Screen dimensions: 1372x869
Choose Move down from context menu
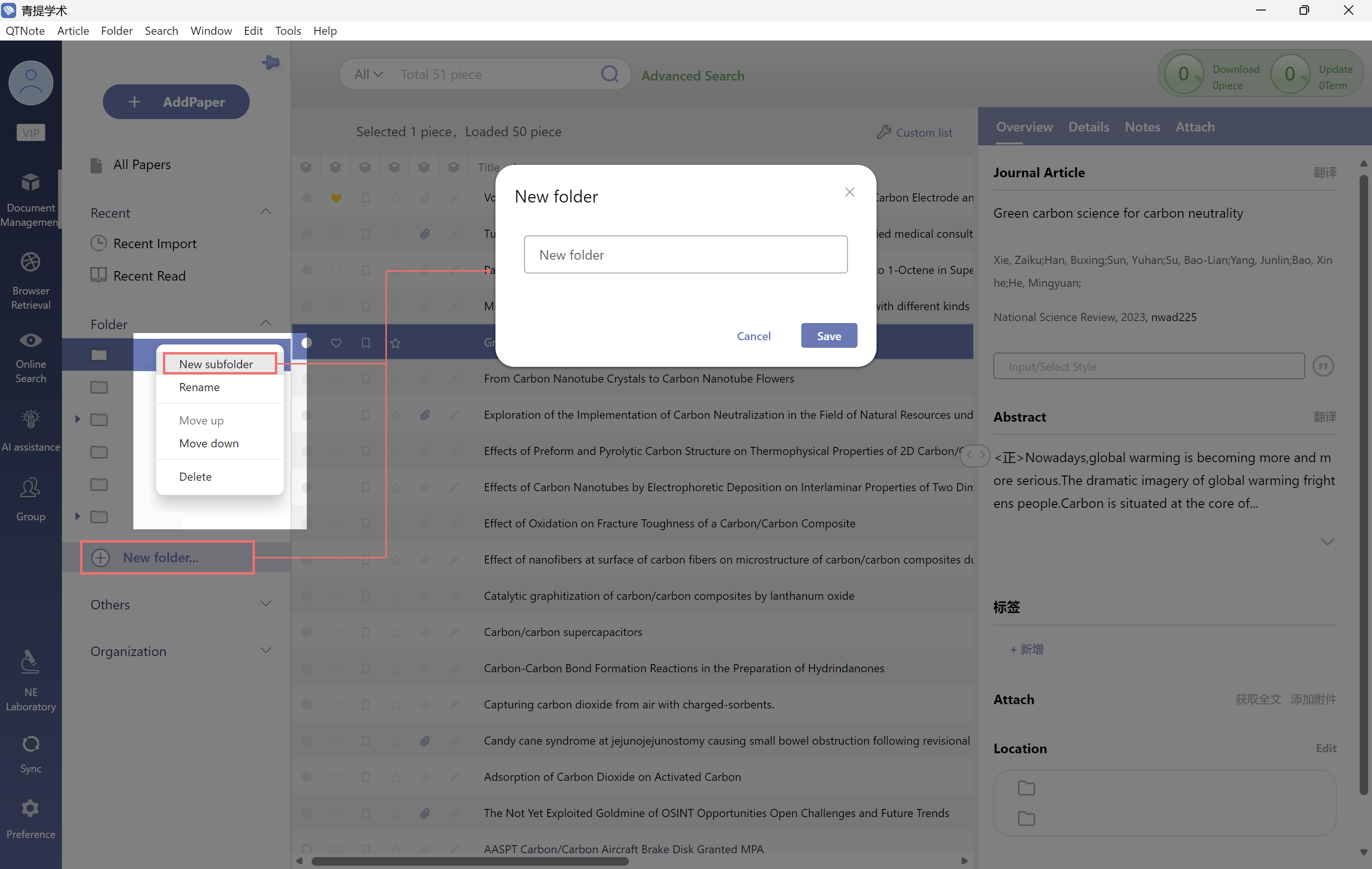[220, 444]
